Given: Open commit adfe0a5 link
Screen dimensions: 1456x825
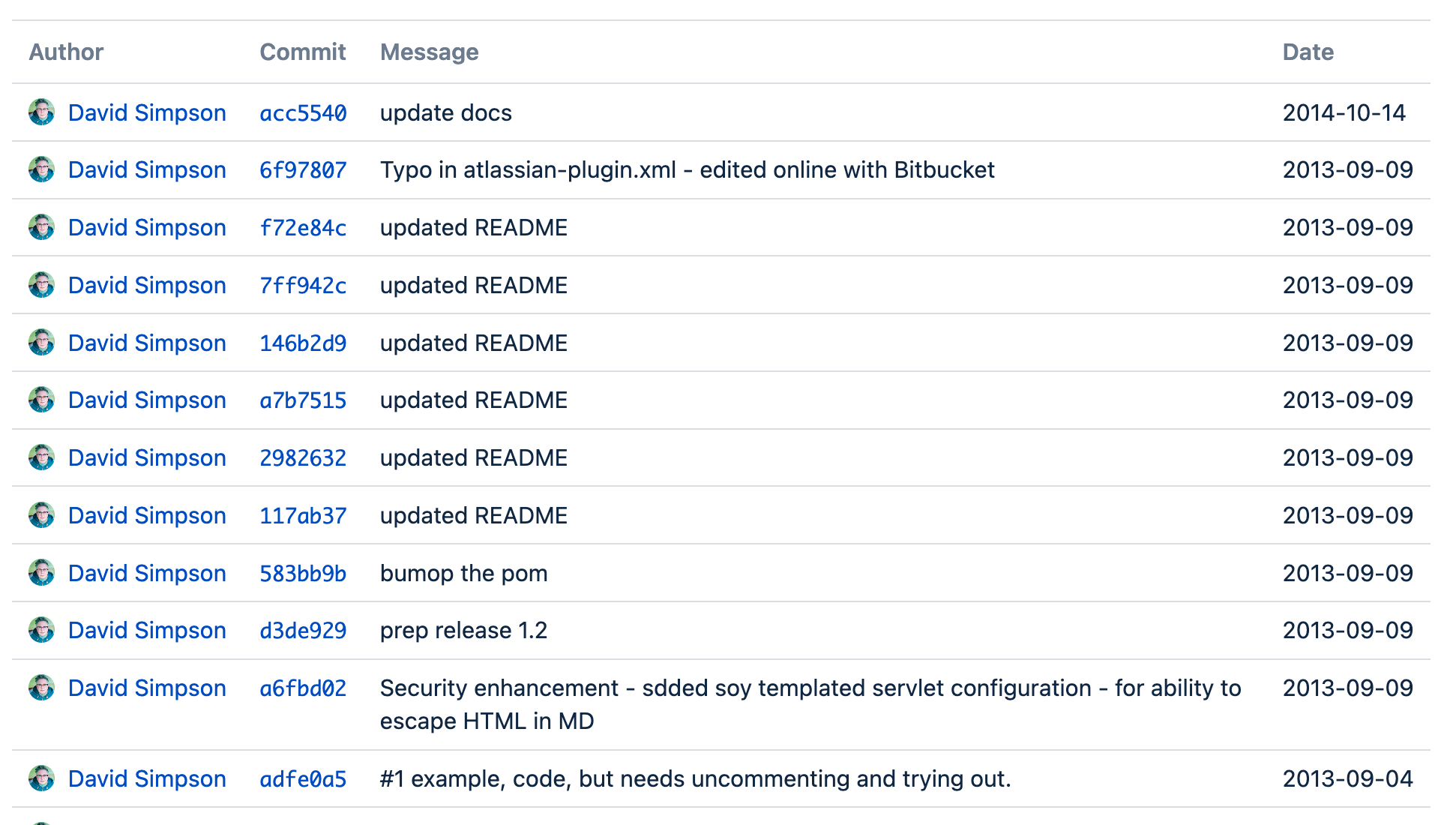Looking at the screenshot, I should pos(303,779).
